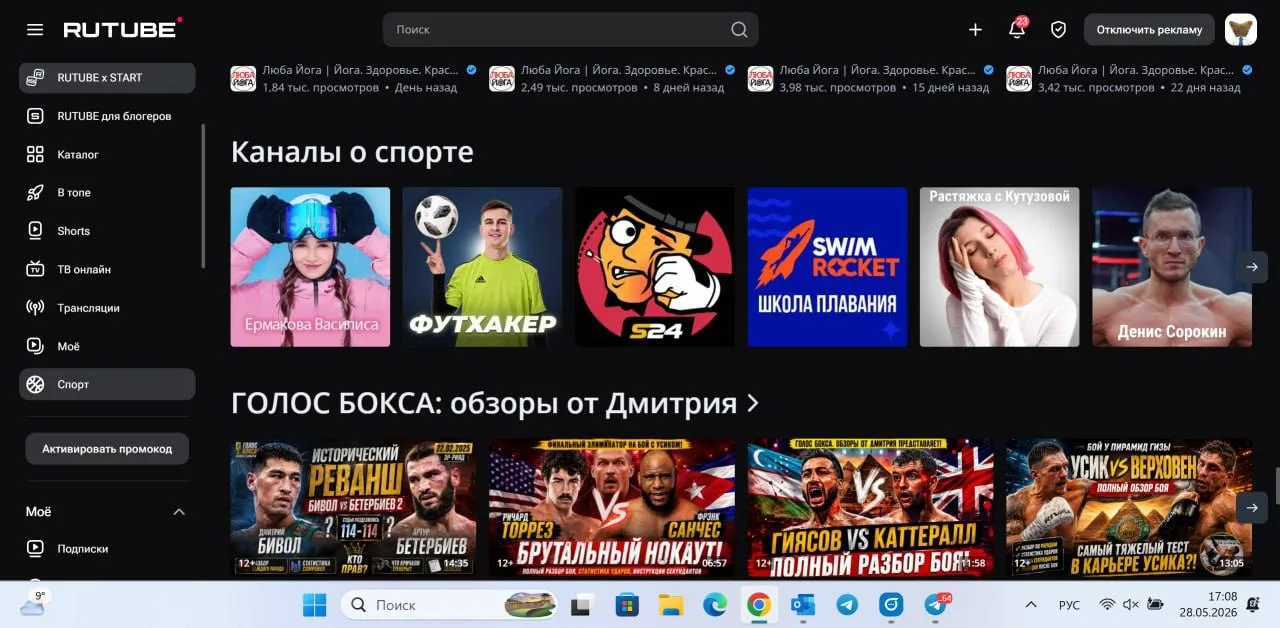The width and height of the screenshot is (1280, 628).
Task: Click the plus upload icon
Action: click(975, 30)
